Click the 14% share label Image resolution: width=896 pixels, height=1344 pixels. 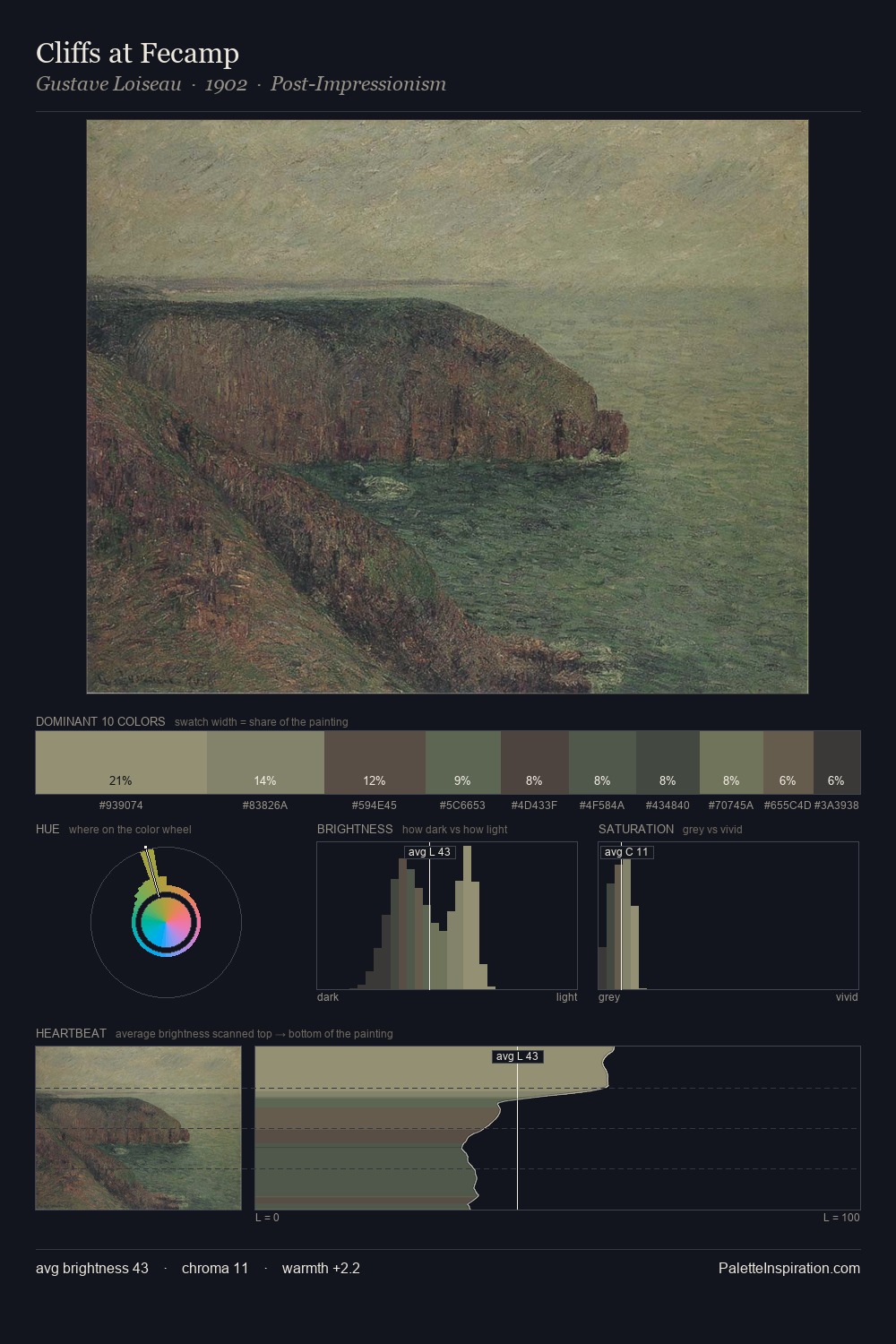pos(265,780)
